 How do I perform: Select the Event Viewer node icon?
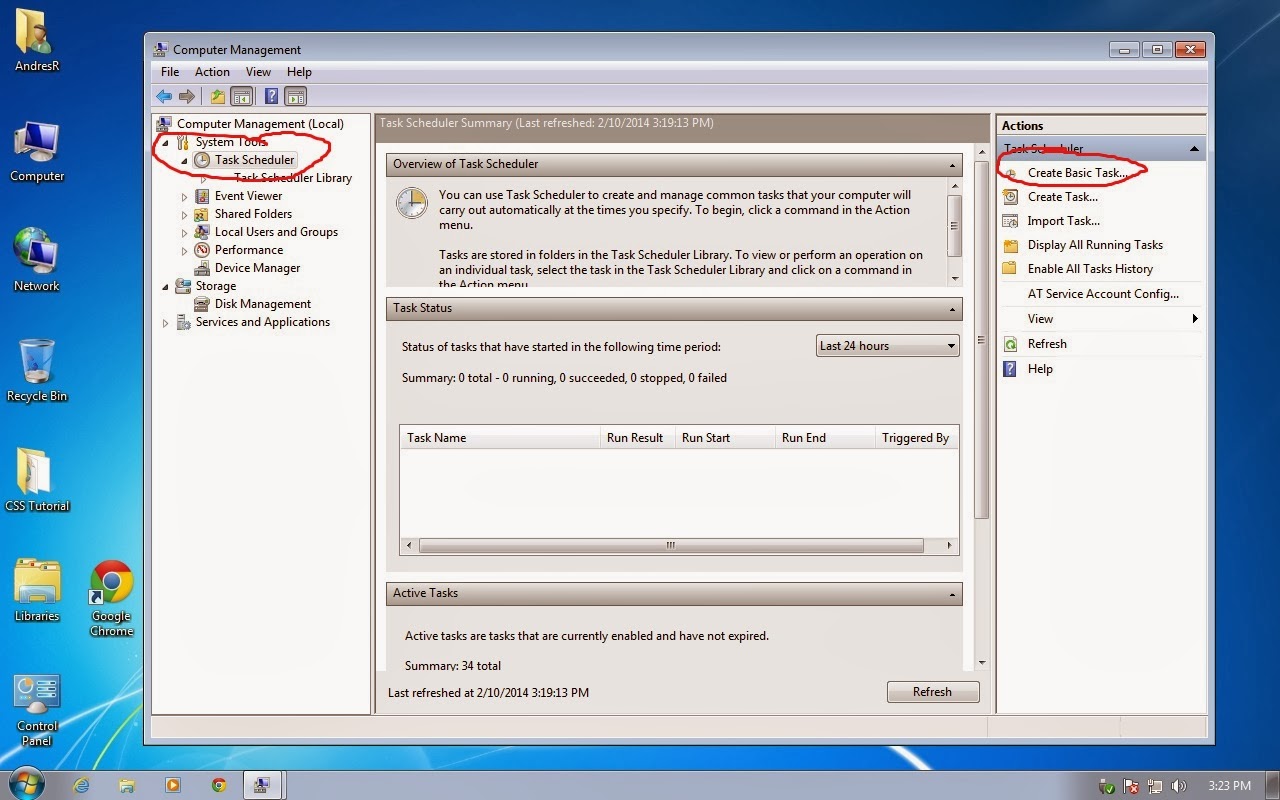[202, 196]
